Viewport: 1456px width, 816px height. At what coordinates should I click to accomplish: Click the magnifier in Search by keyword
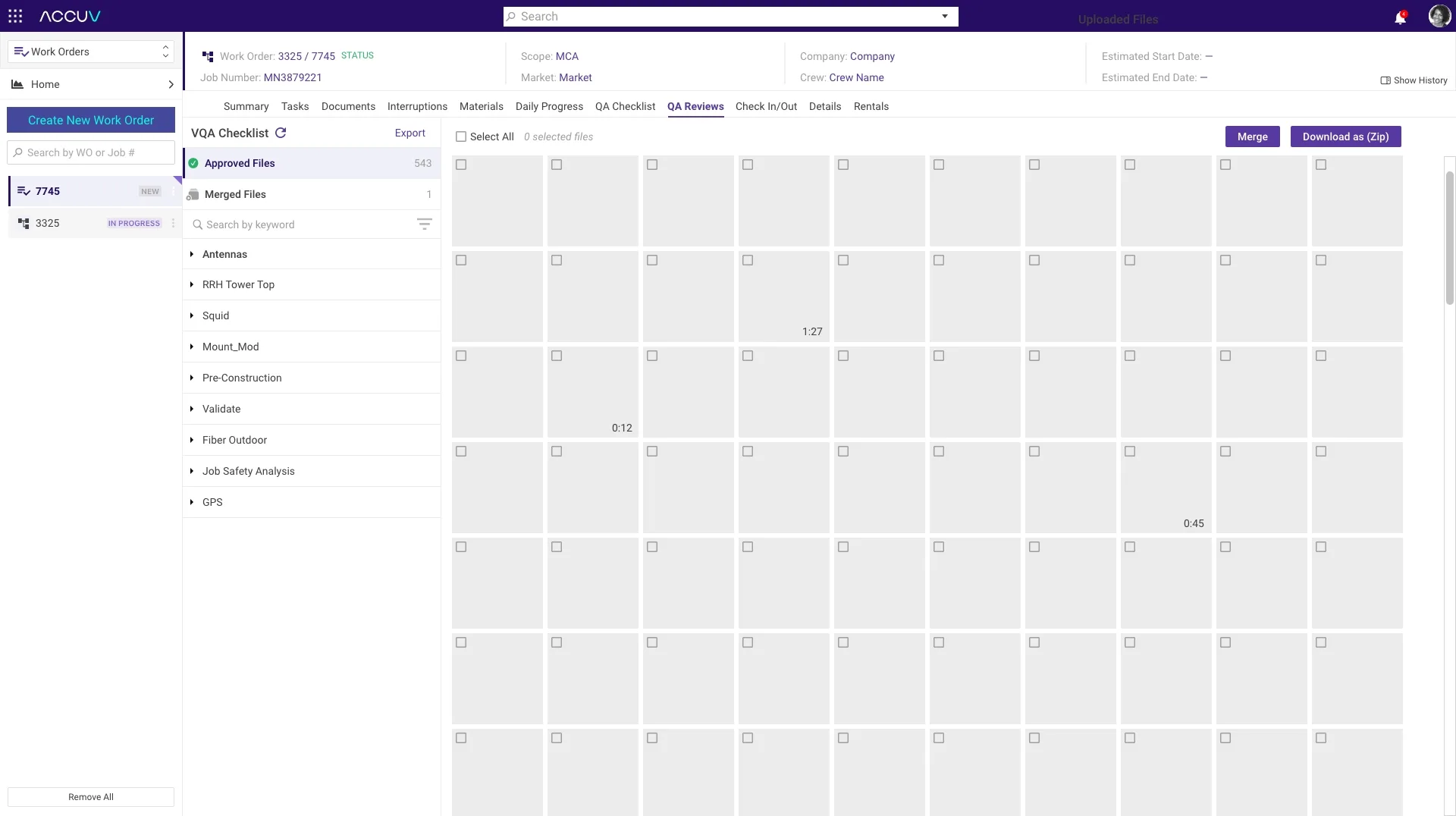tap(198, 224)
